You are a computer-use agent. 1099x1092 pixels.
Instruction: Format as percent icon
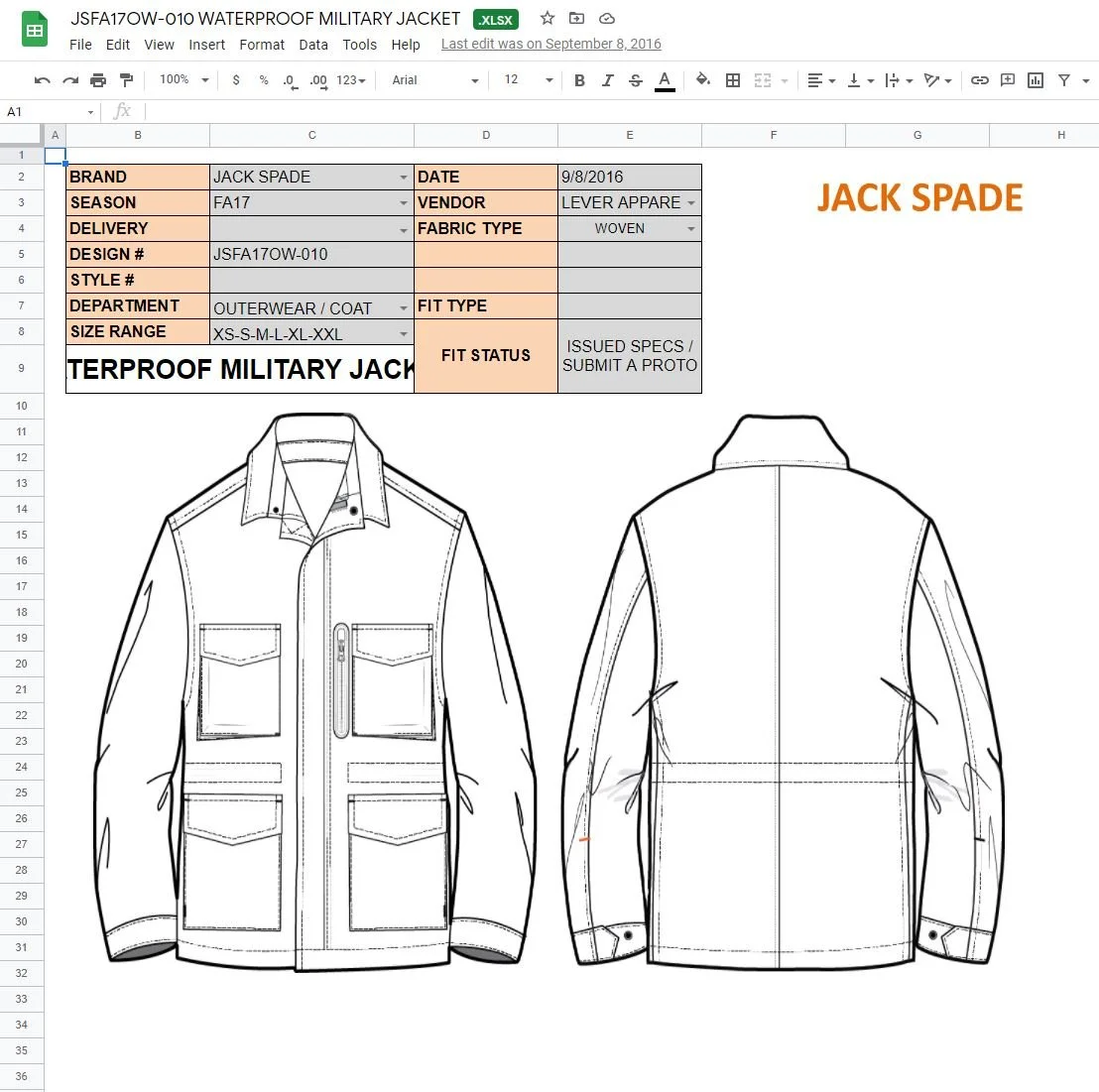tap(264, 80)
